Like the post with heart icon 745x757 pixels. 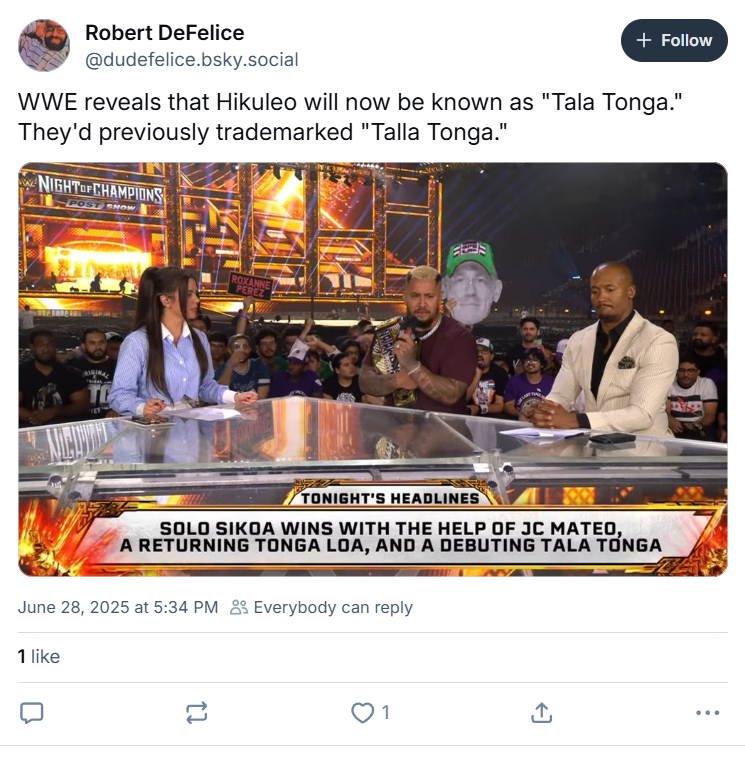coord(363,713)
